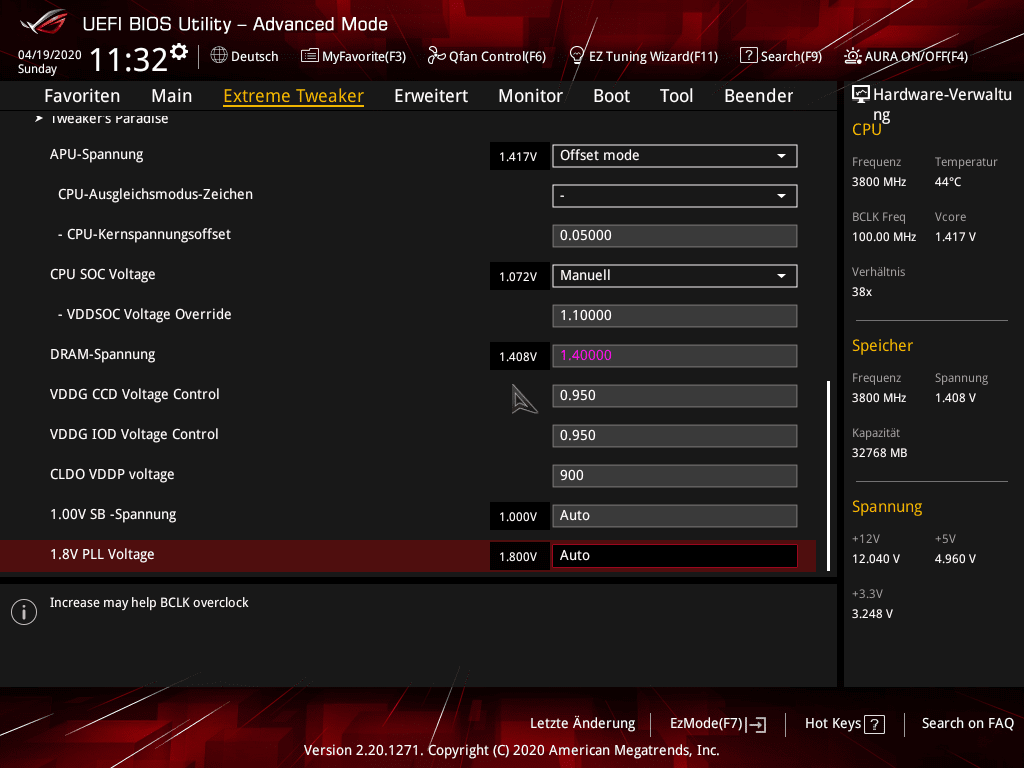
Task: Click the Speicher section heading
Action: pyautogui.click(x=882, y=345)
